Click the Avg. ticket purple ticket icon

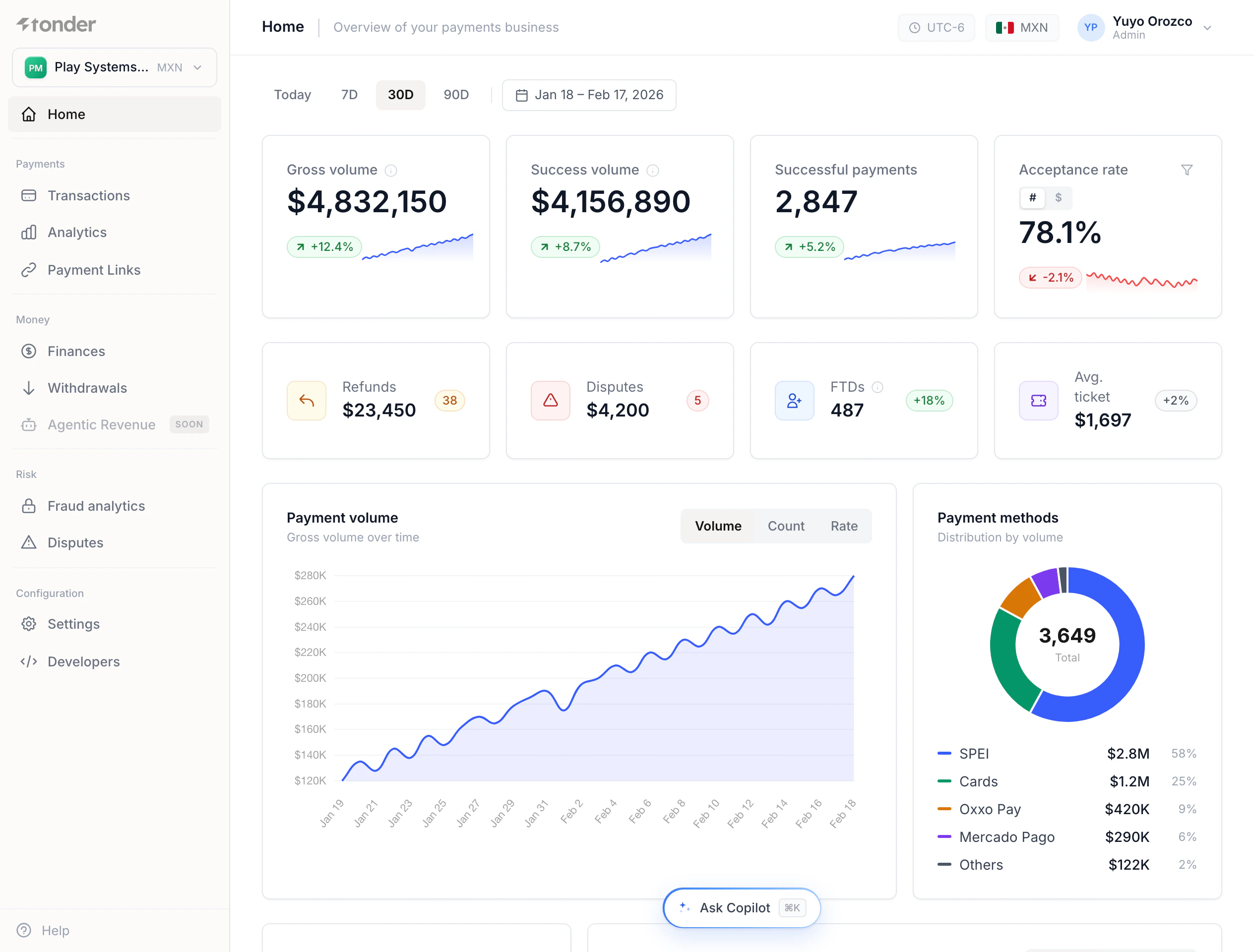point(1039,401)
